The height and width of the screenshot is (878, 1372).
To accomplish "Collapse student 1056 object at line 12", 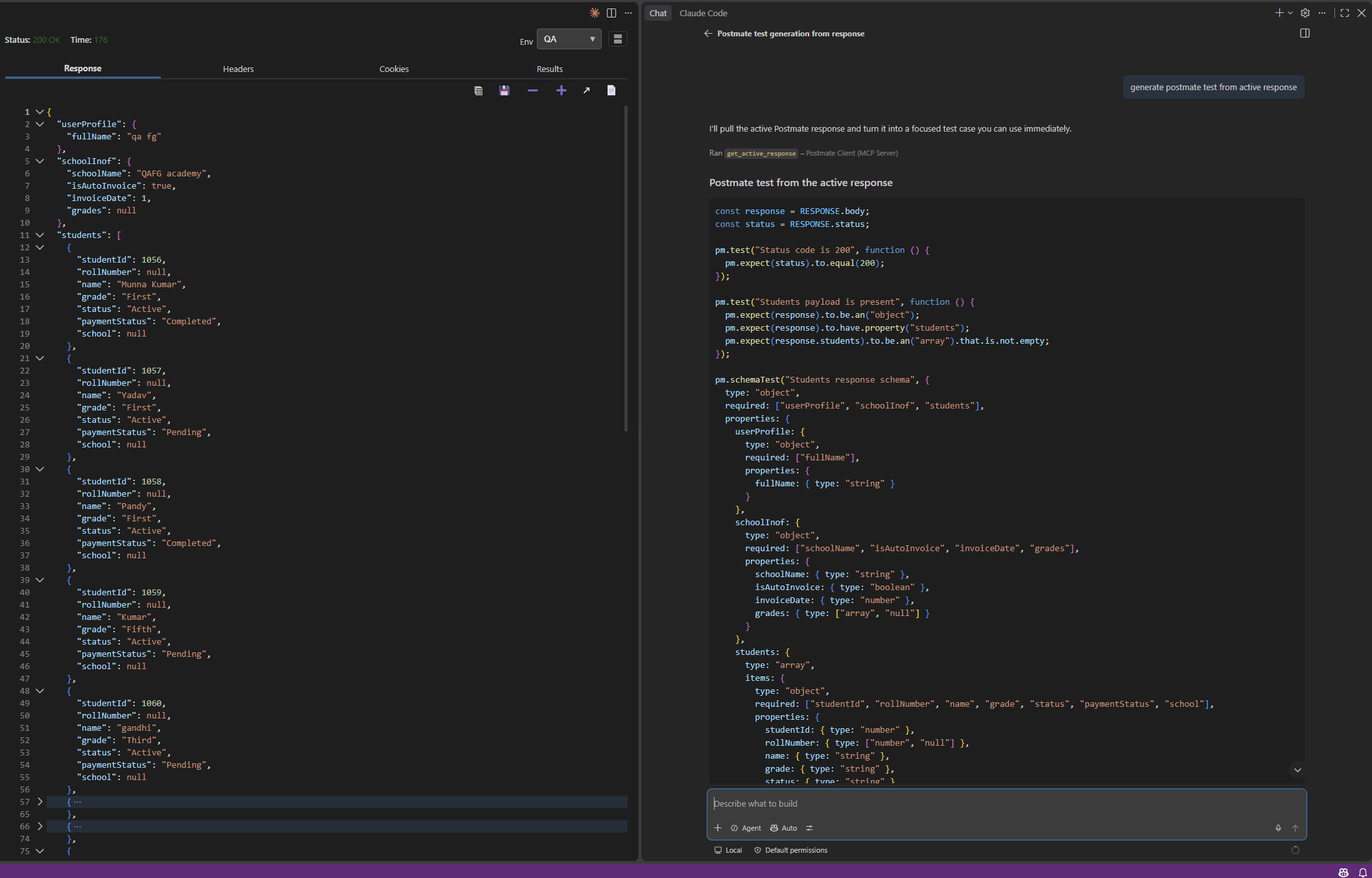I will (x=40, y=248).
